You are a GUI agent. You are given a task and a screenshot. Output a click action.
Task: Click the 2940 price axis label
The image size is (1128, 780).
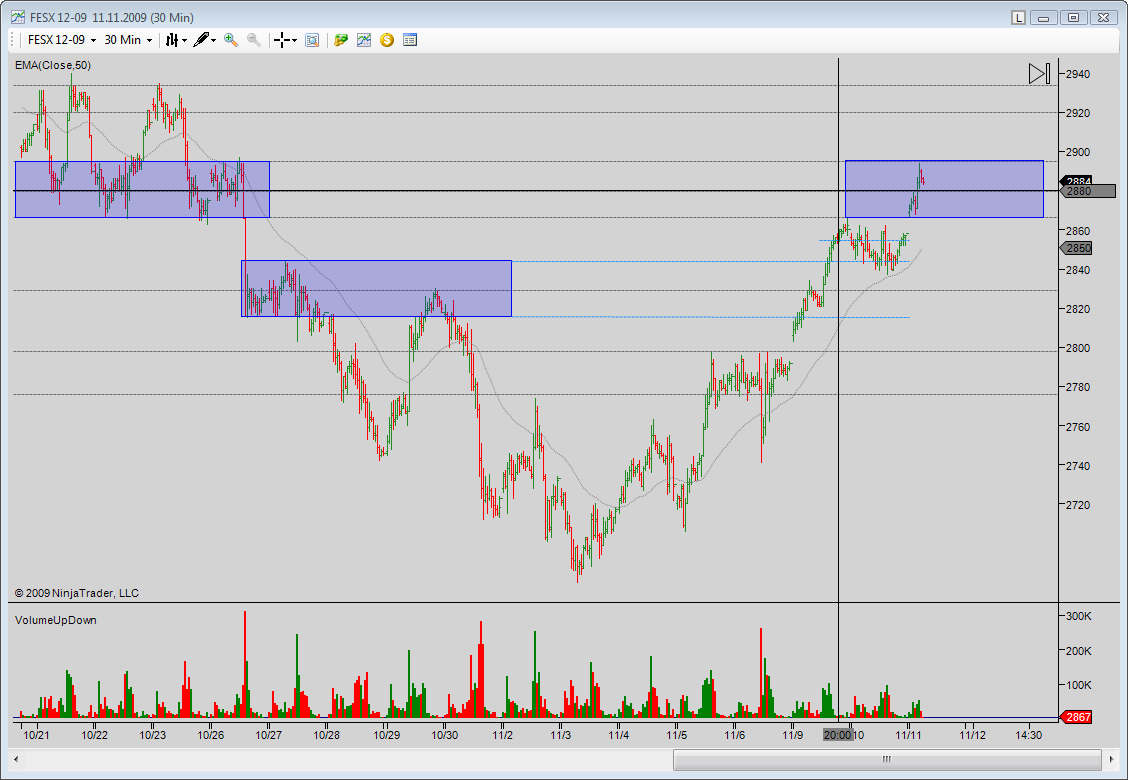(1078, 74)
